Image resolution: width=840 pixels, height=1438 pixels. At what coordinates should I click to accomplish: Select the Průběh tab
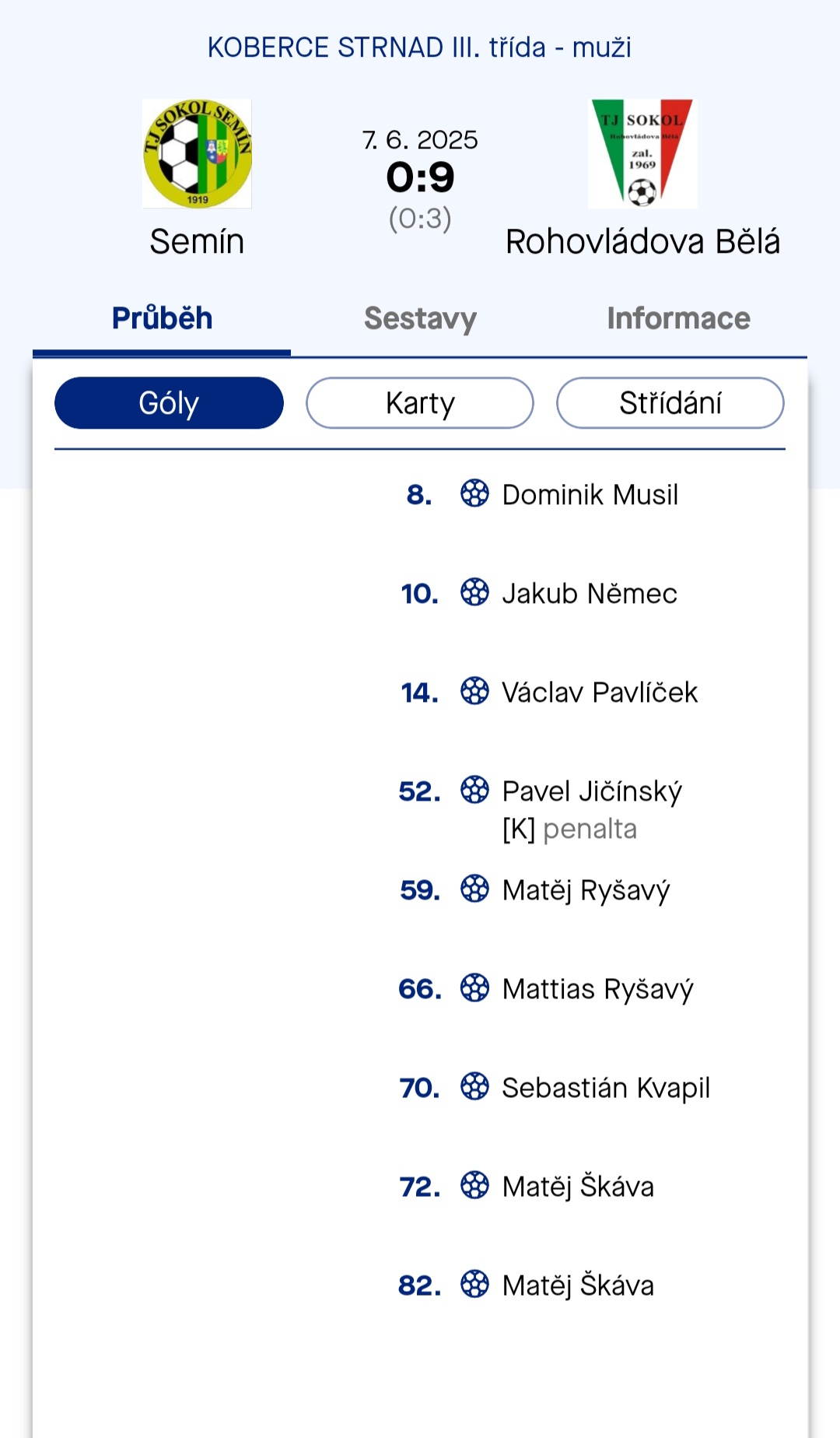coord(162,318)
